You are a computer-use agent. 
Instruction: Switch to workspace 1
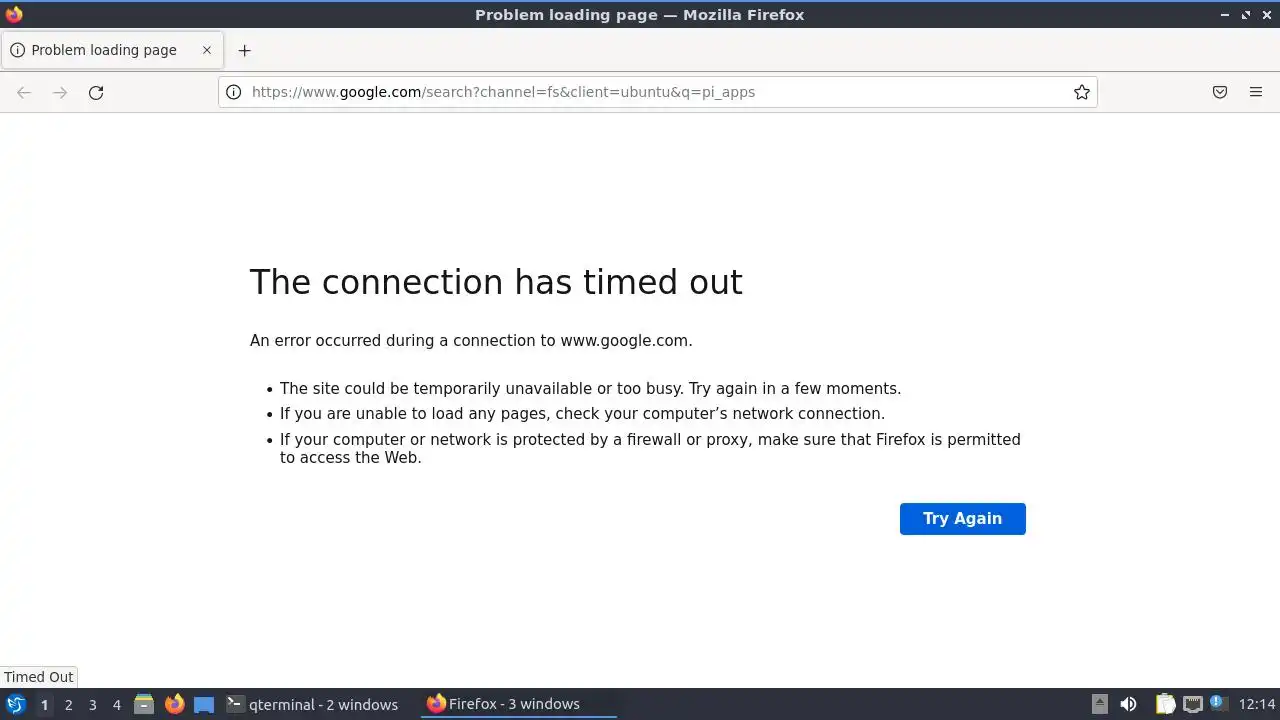click(x=44, y=704)
